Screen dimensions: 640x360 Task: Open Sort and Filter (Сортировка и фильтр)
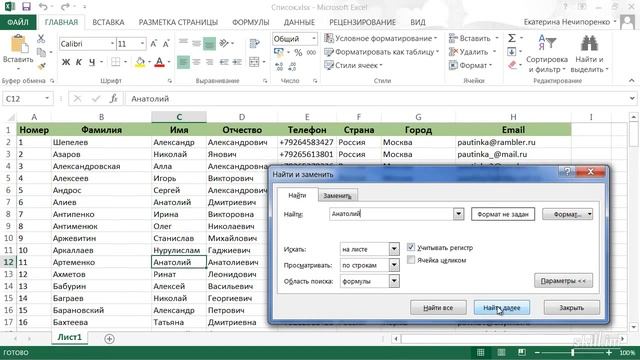click(547, 54)
